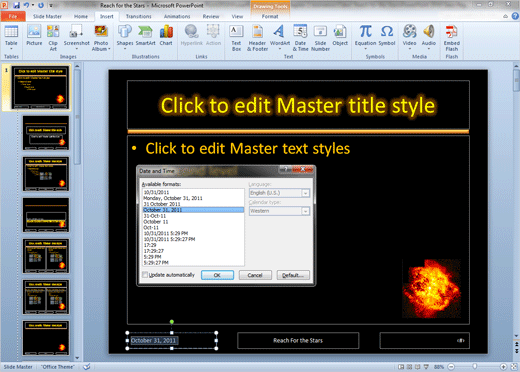This screenshot has width=520, height=372.
Task: Insert a SmartArt graphic
Action: [x=145, y=35]
